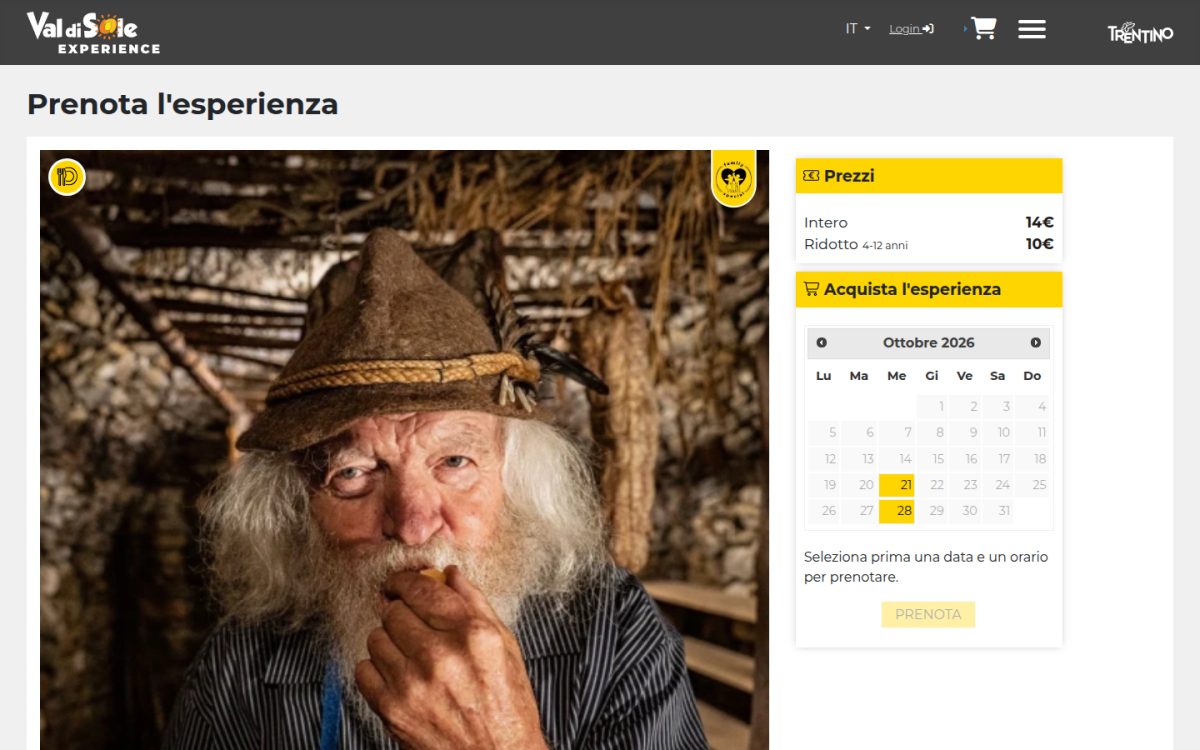
Task: Open the Val di Sole Experience logo
Action: [93, 32]
